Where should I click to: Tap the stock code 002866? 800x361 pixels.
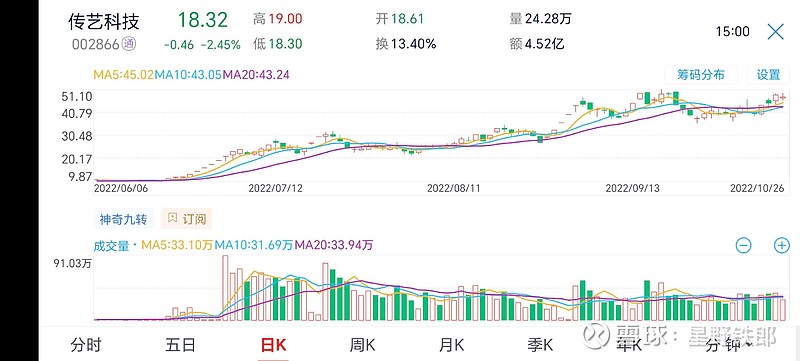click(x=96, y=44)
